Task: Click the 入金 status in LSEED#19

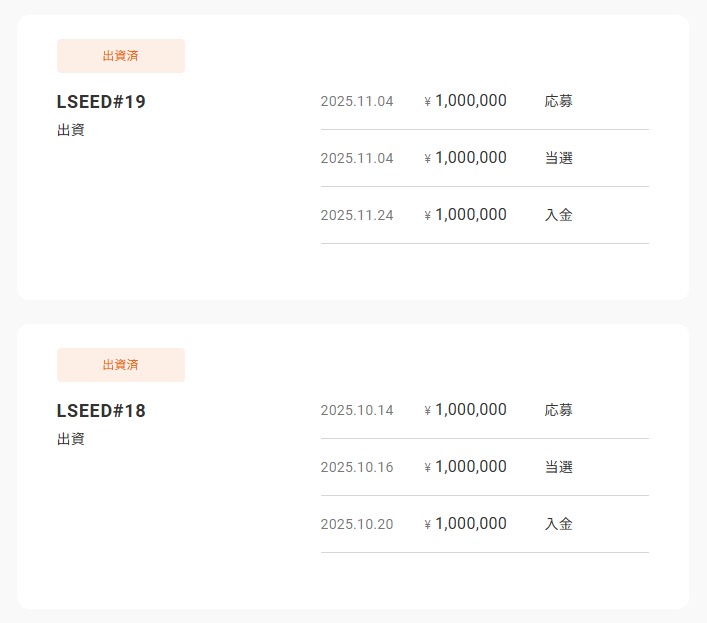Action: coord(559,215)
